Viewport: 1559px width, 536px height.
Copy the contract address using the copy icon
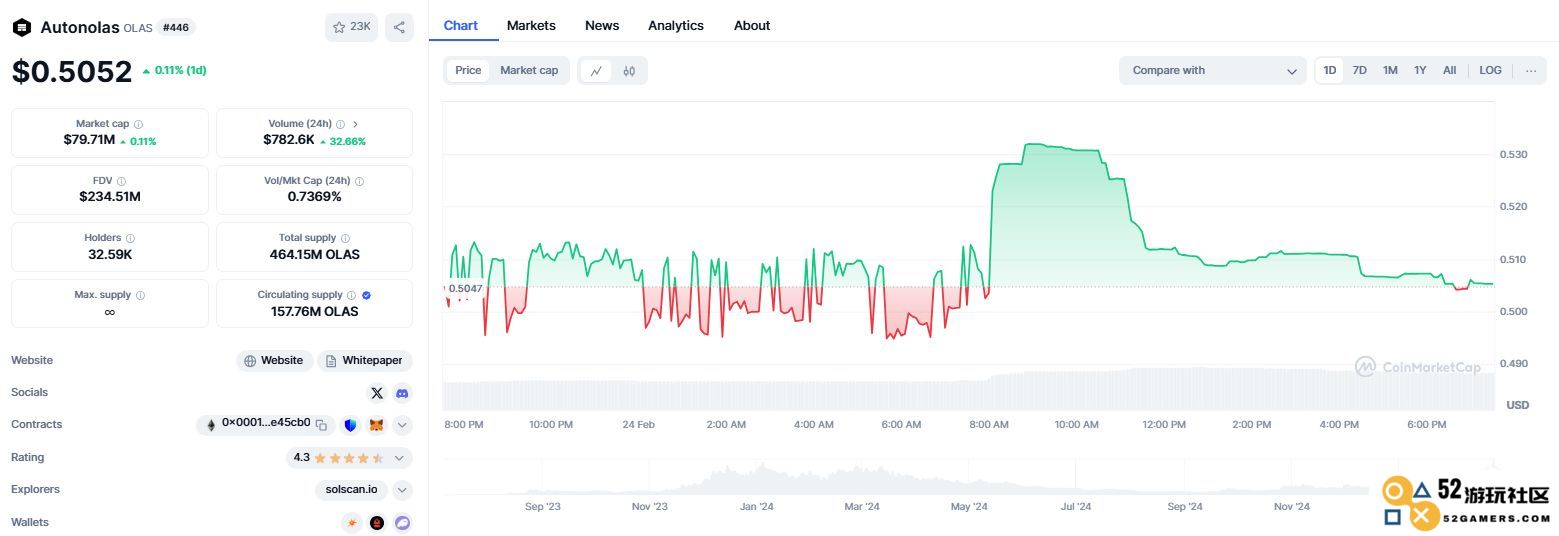pyautogui.click(x=321, y=425)
